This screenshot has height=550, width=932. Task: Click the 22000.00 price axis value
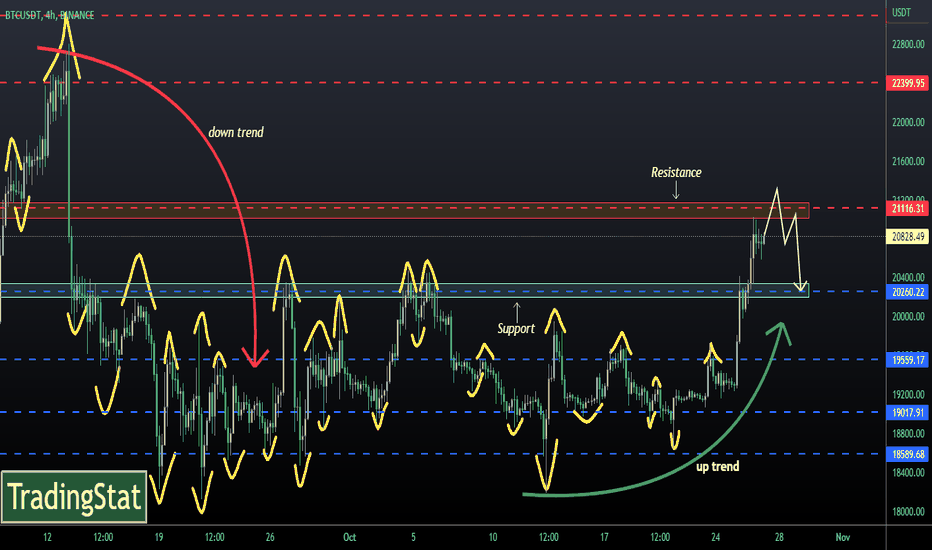[908, 122]
